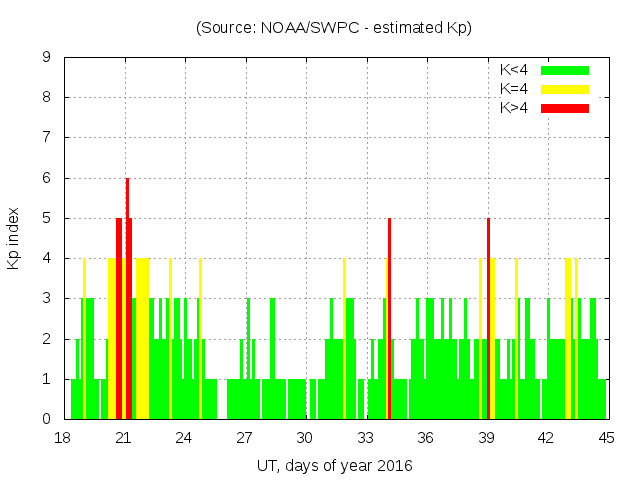Click the yellow K=4 legend swatch
640x480 pixels.
[x=565, y=89]
